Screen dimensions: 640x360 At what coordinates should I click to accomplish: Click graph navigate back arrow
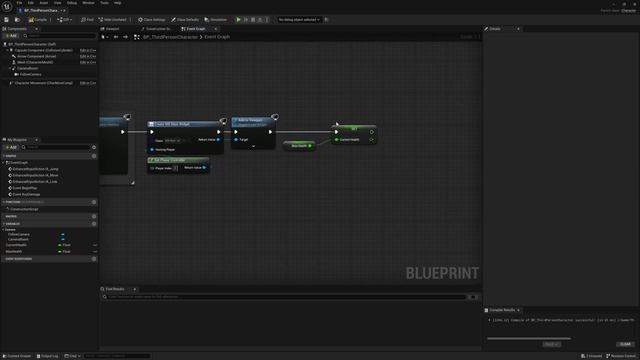point(116,37)
